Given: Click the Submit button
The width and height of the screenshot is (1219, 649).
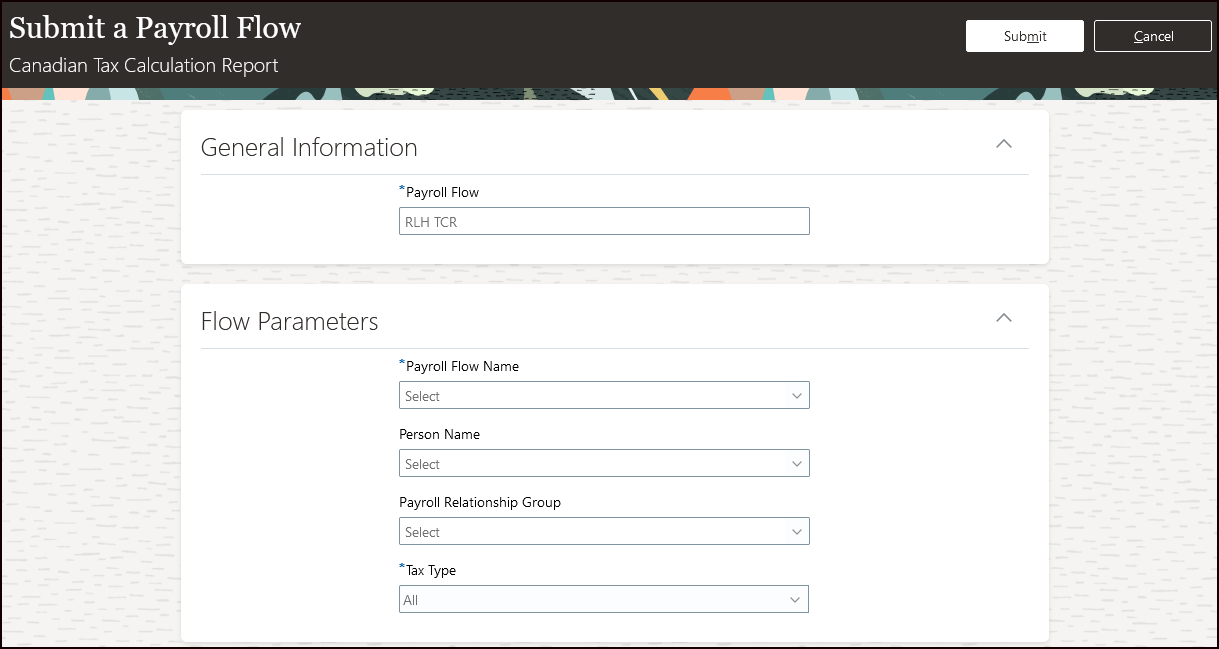Looking at the screenshot, I should pos(1025,36).
